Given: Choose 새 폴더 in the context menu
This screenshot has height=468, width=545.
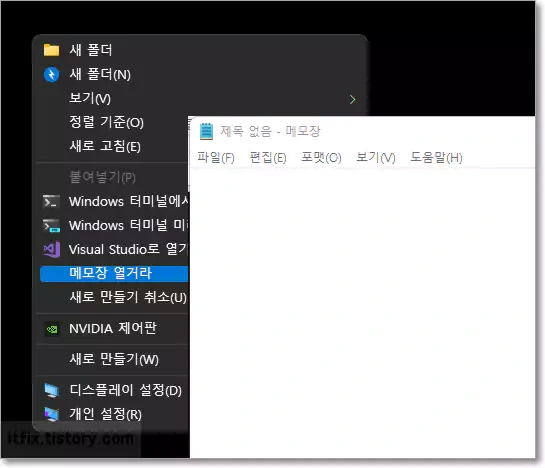Looking at the screenshot, I should tap(201, 50).
